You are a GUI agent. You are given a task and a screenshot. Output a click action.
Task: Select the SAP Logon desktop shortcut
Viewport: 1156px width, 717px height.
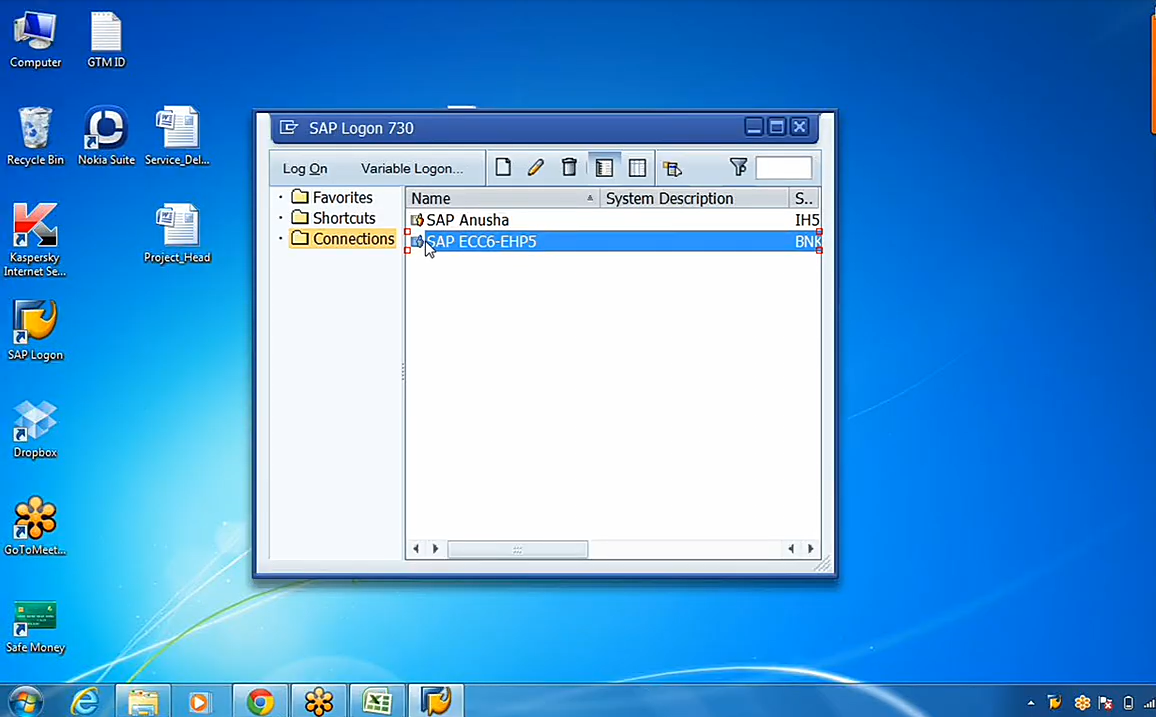point(35,330)
